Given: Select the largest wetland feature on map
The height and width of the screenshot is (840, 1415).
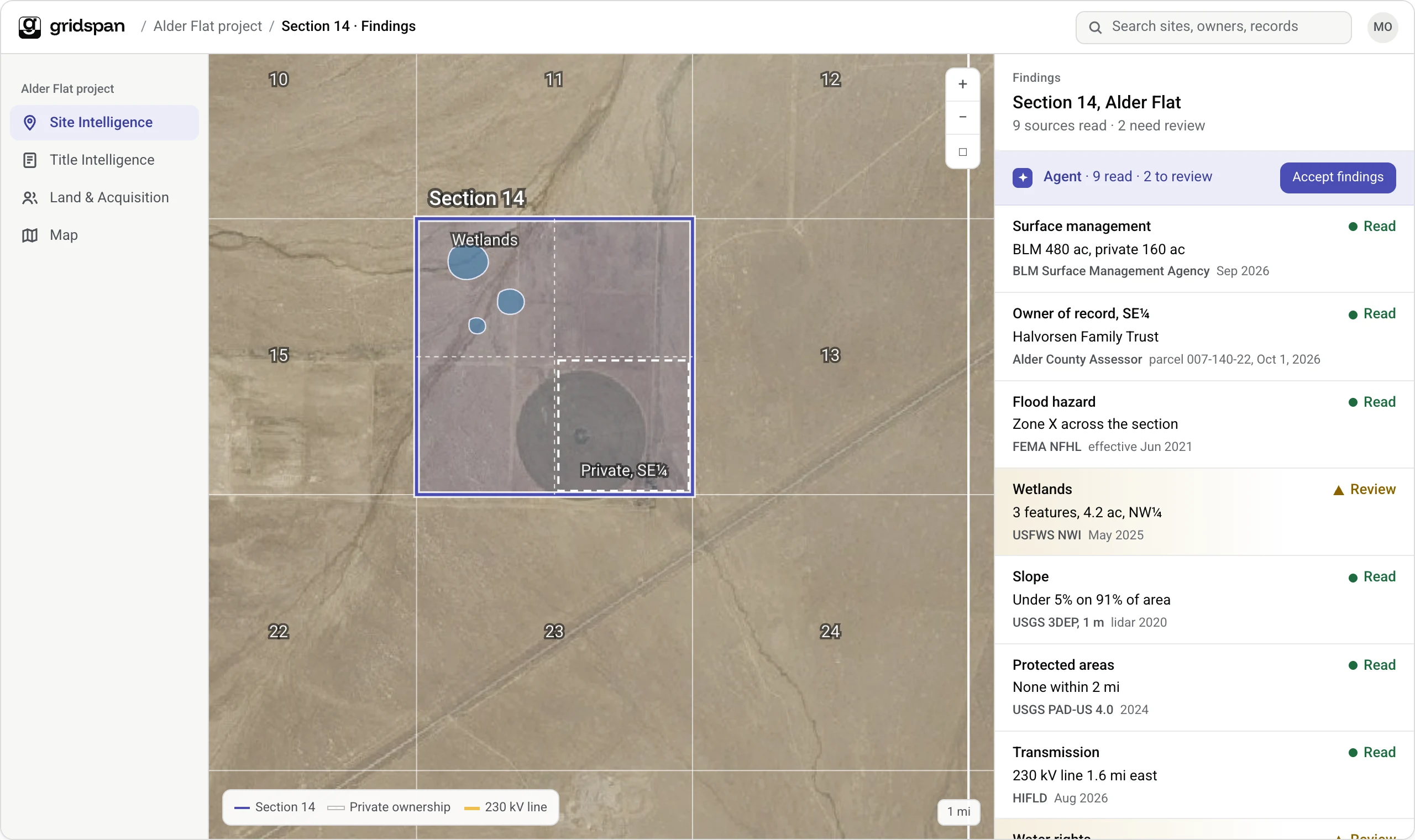Looking at the screenshot, I should point(468,262).
